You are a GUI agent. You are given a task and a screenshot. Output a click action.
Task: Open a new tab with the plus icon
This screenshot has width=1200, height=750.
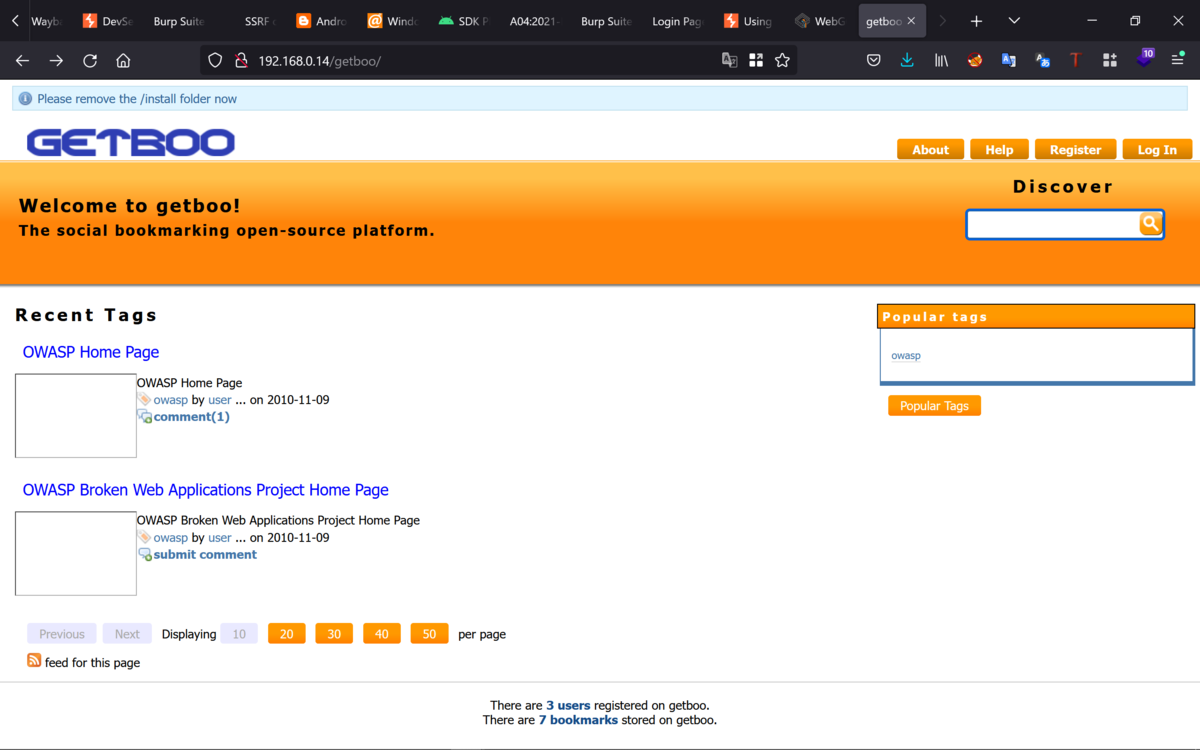pos(976,21)
